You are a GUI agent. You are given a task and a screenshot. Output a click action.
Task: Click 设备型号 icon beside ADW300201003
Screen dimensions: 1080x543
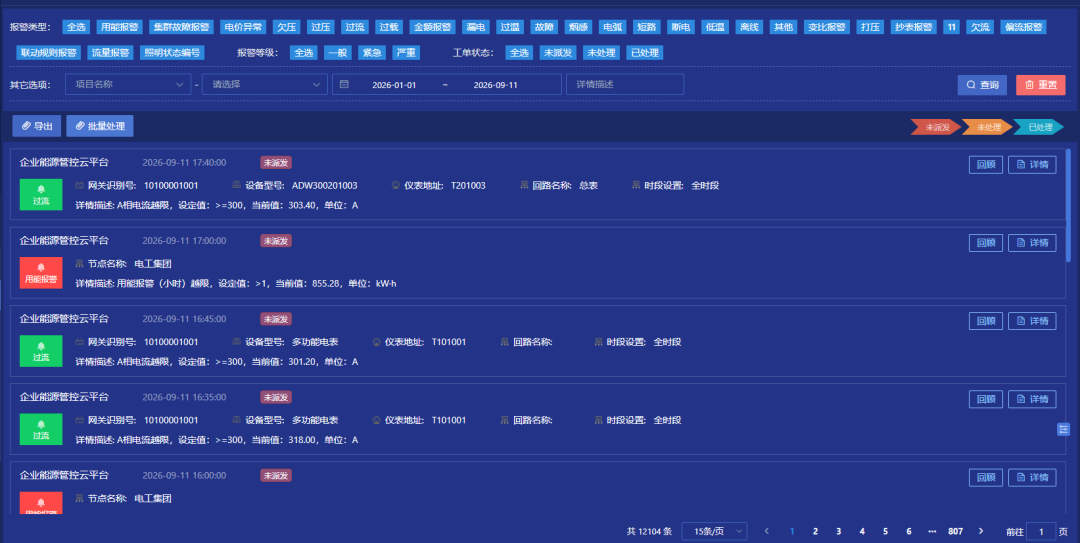pos(237,185)
